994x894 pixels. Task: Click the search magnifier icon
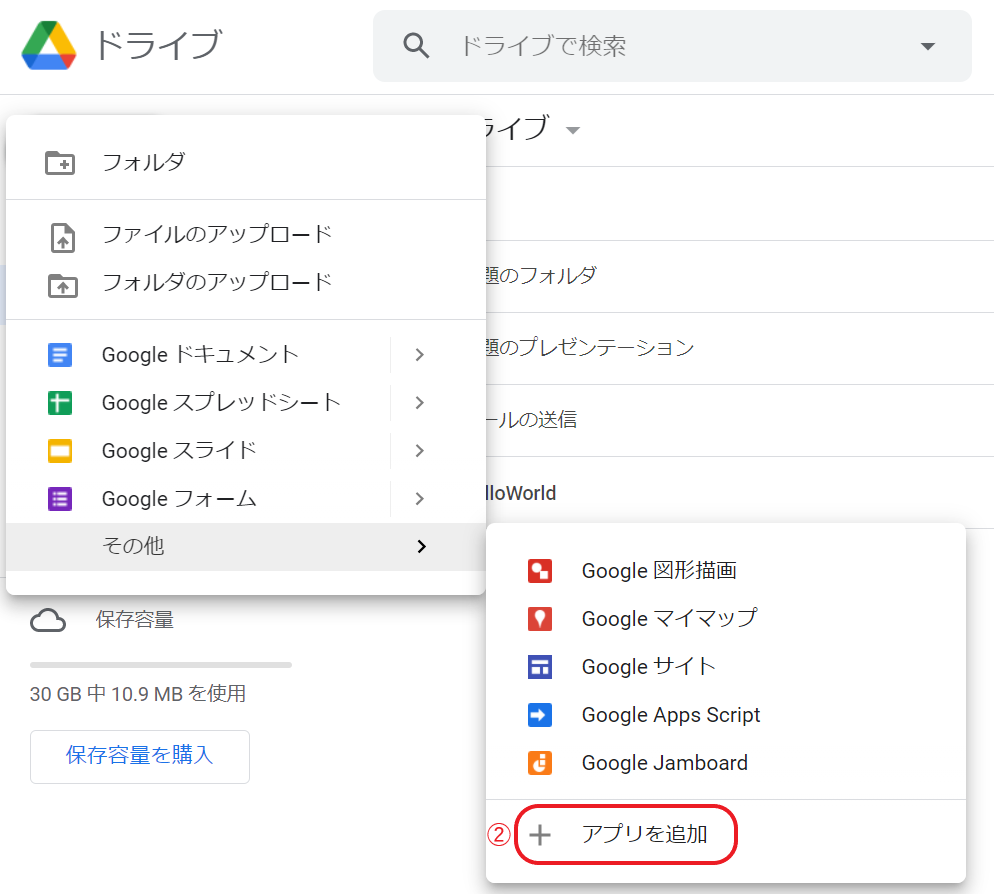point(416,46)
